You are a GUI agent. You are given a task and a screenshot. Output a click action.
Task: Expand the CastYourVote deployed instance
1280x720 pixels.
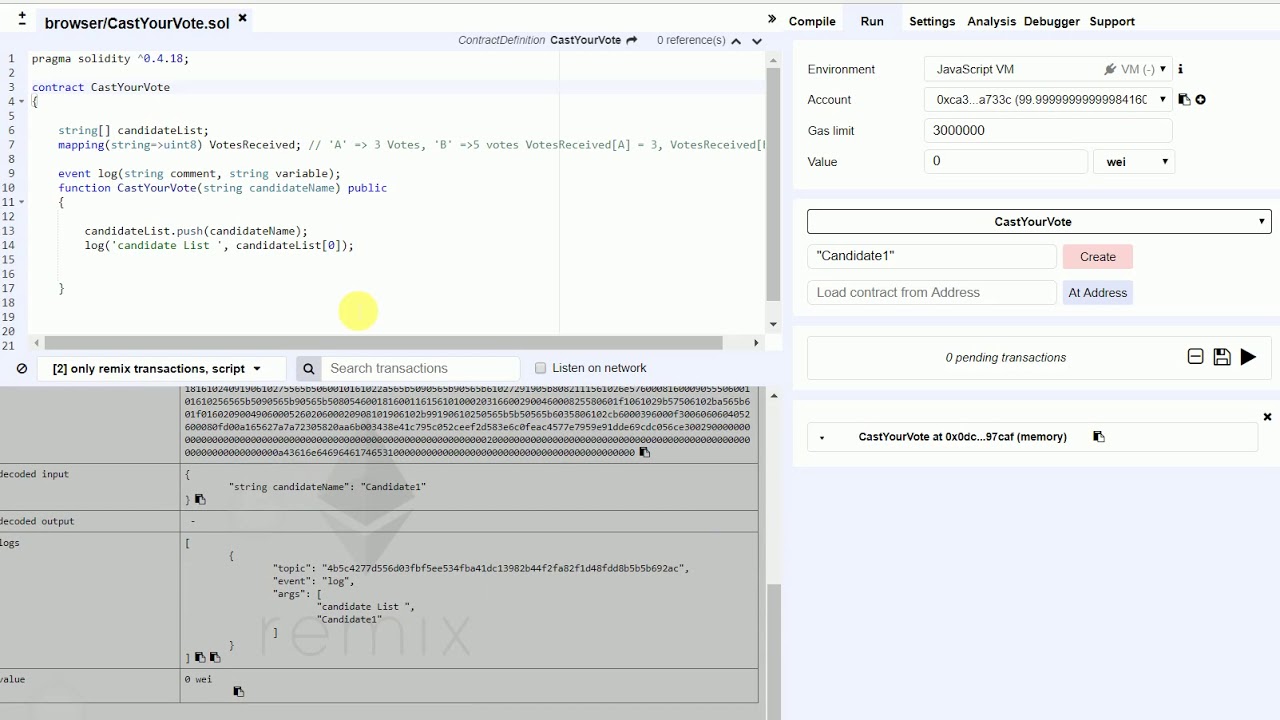[x=822, y=437]
